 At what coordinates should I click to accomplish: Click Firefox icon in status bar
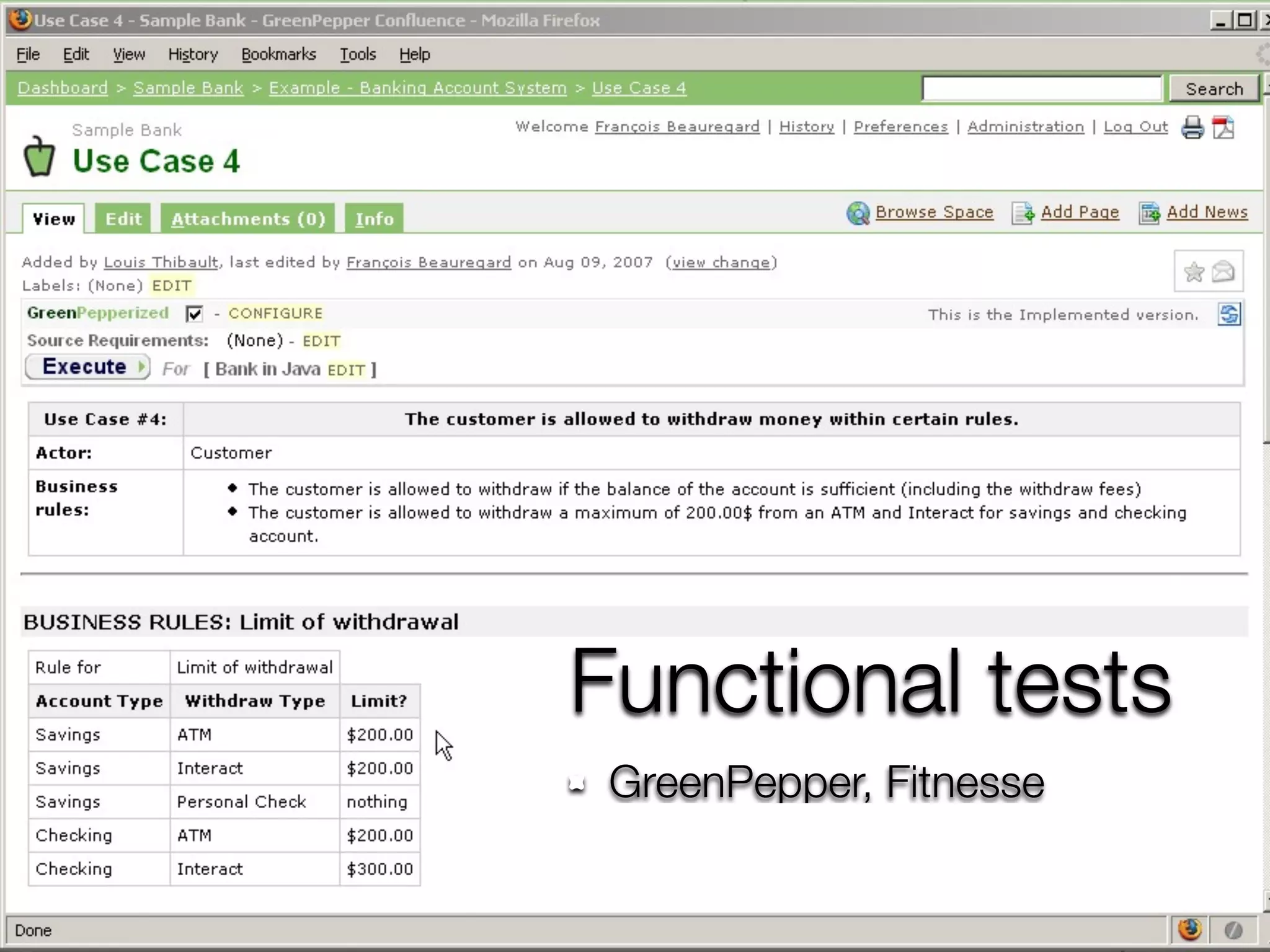[1189, 930]
